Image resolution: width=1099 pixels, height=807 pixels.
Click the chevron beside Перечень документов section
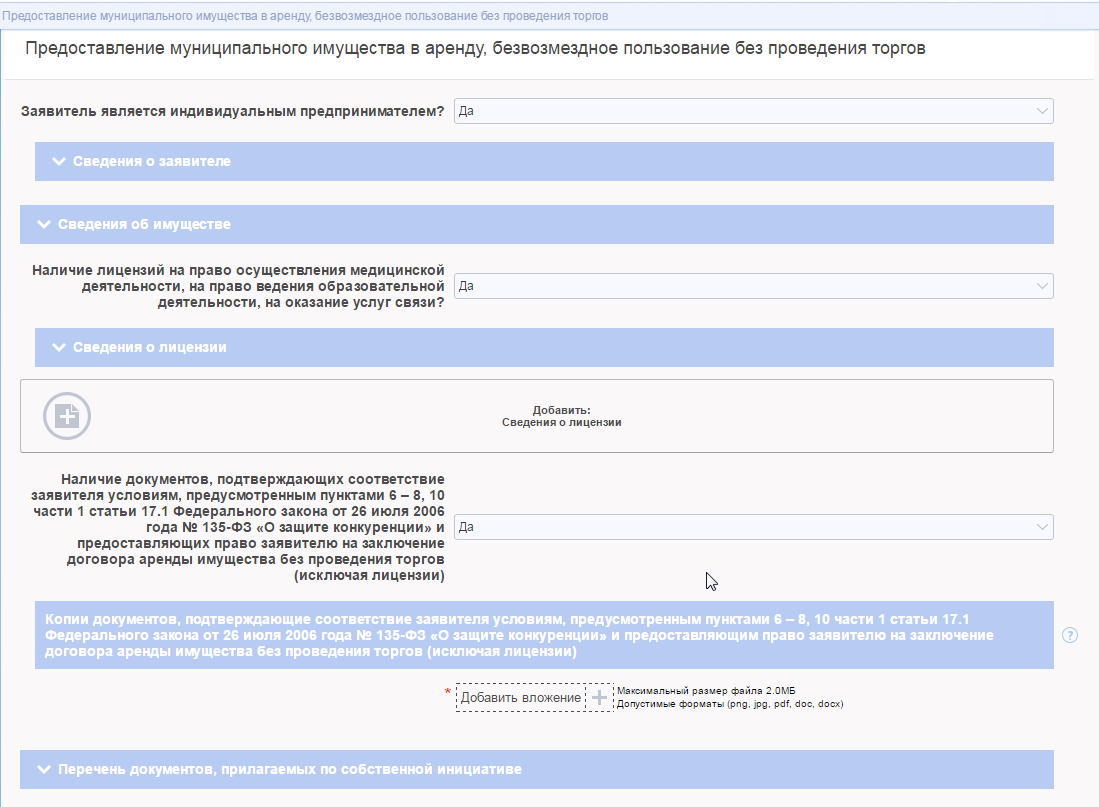point(43,770)
